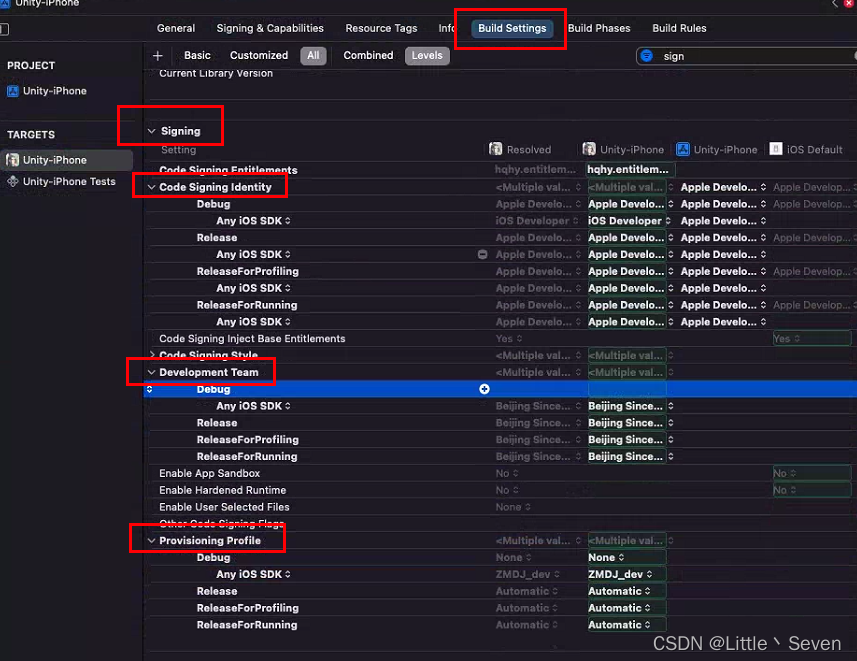Click the Unity-iPhone target column icon
The width and height of the screenshot is (857, 661).
589,149
